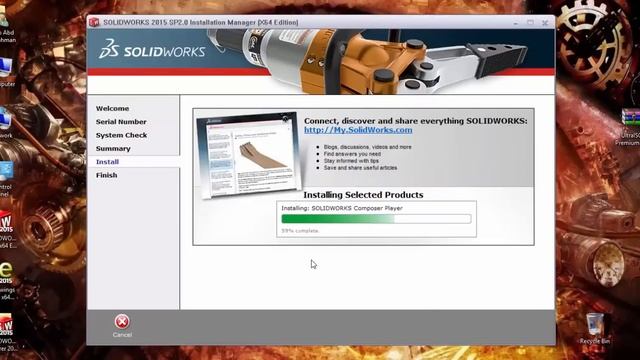Viewport: 640px width, 360px height.
Task: Select the Serial Number step
Action: click(x=121, y=122)
